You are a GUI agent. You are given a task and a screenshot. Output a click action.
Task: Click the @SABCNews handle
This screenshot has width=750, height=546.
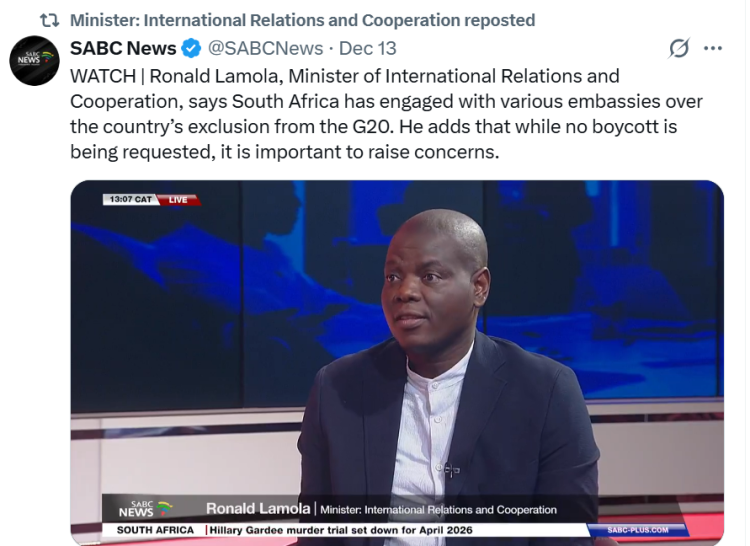265,48
